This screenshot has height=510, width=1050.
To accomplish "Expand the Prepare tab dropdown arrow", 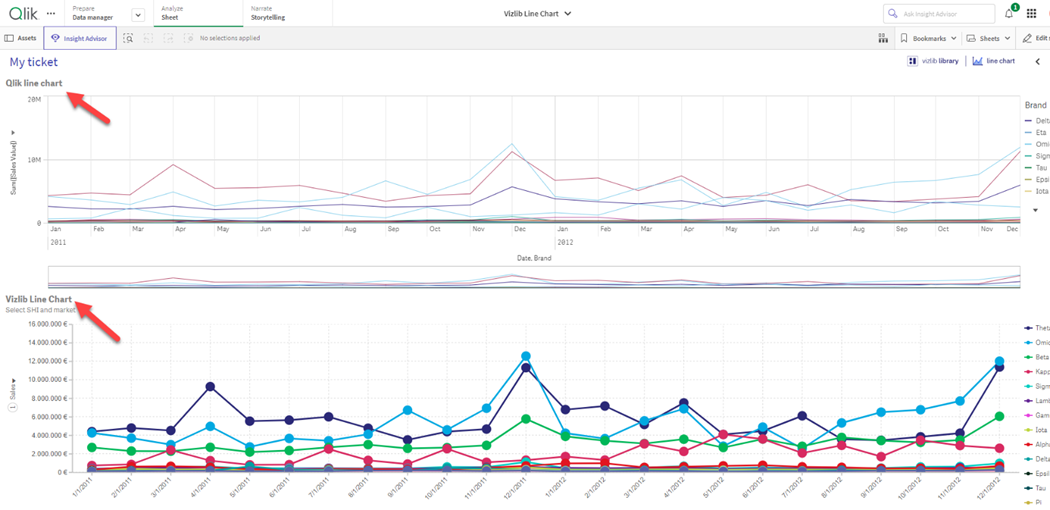I will tap(138, 15).
